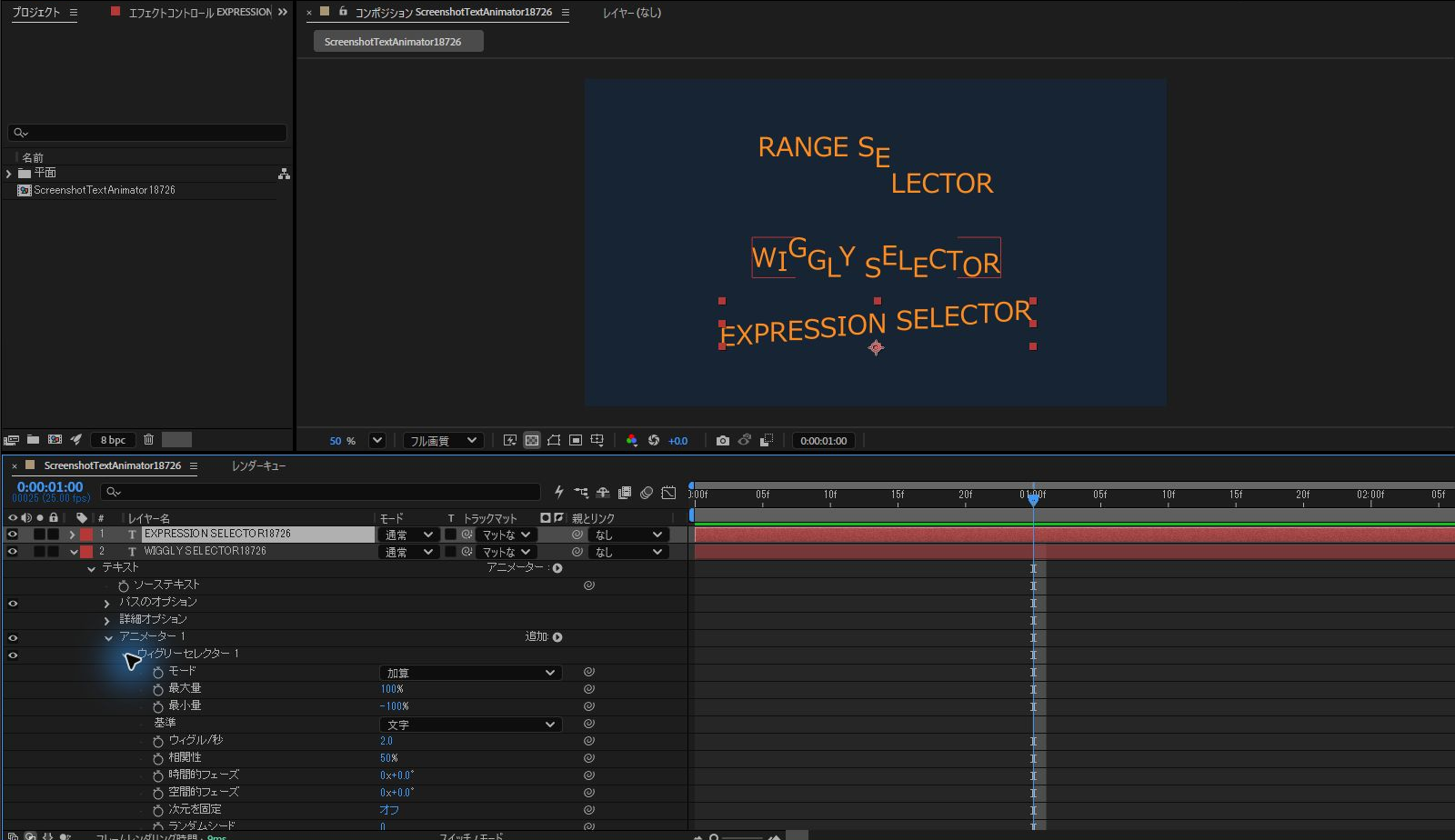Toggle mask and shape path visibility
The image size is (1455, 840).
click(554, 441)
